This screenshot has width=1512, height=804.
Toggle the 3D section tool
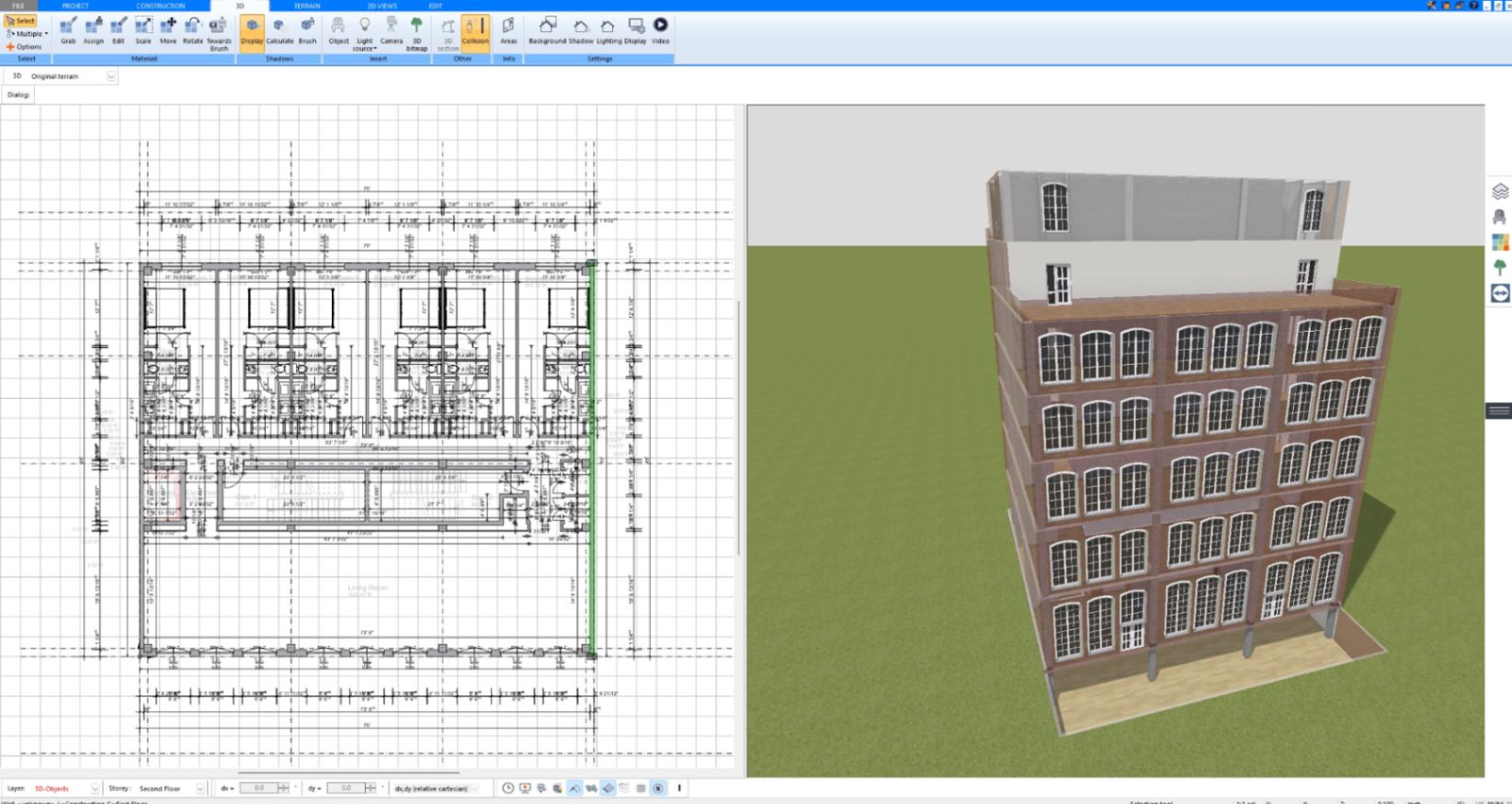click(448, 33)
